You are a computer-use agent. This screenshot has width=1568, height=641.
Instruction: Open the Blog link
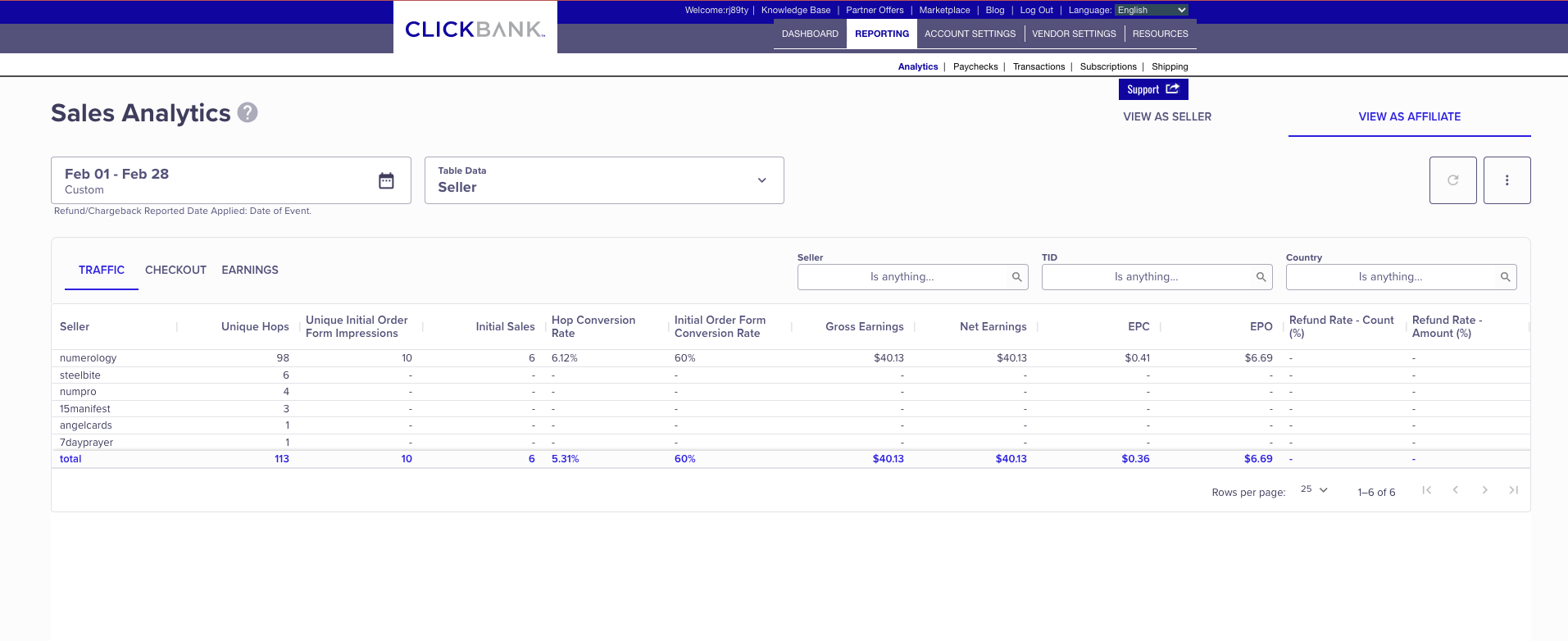(x=995, y=10)
